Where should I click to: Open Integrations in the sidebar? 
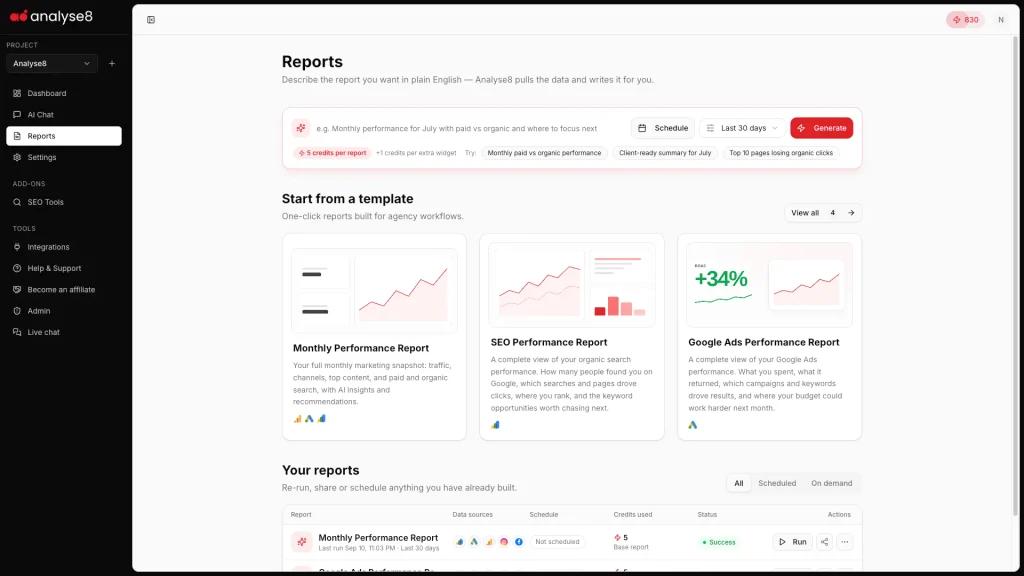point(63,247)
